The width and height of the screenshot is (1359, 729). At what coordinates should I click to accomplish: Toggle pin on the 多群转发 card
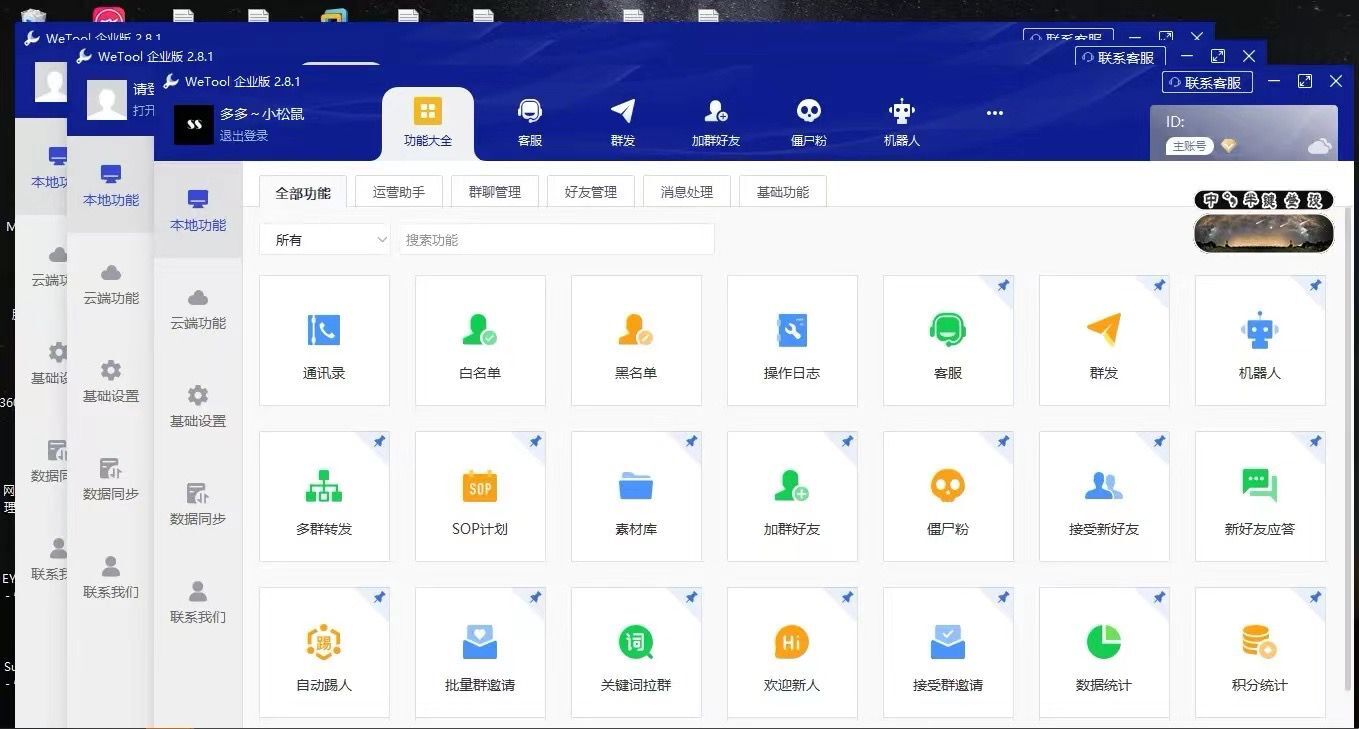pos(379,442)
